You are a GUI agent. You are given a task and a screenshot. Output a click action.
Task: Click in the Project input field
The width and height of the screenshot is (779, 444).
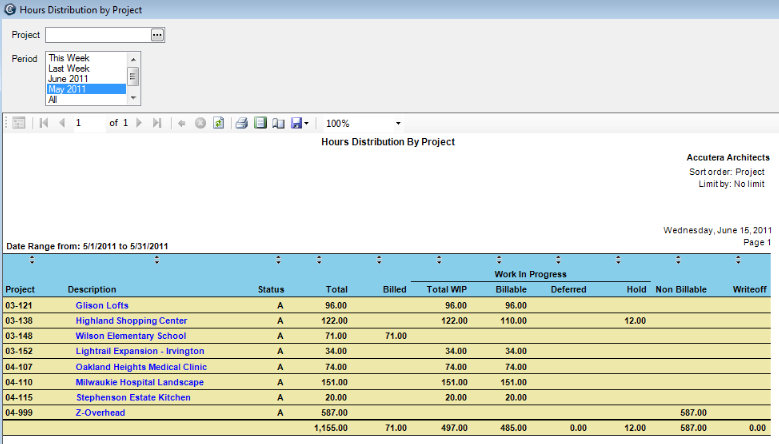[x=97, y=35]
